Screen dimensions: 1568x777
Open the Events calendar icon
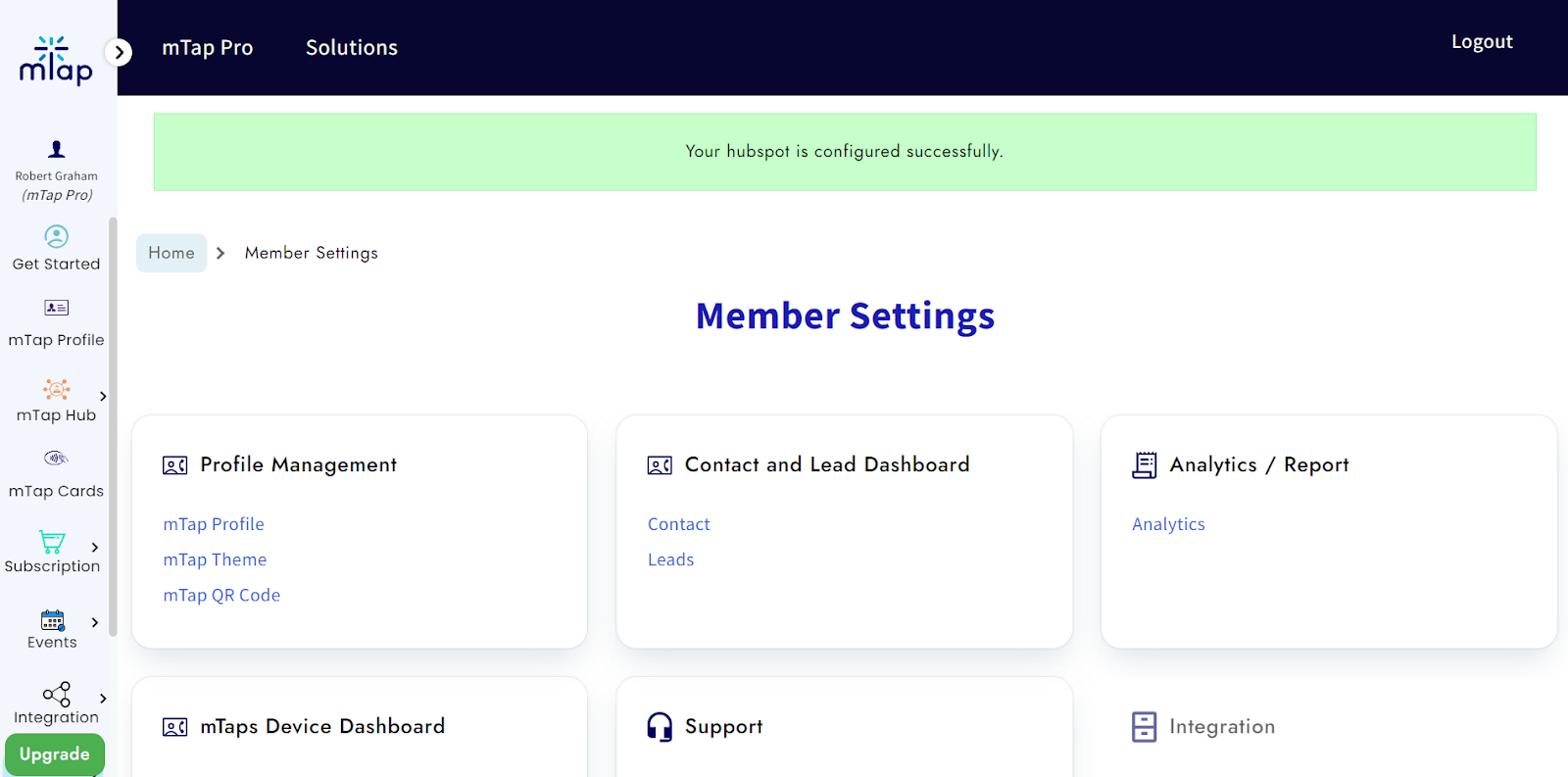(52, 620)
